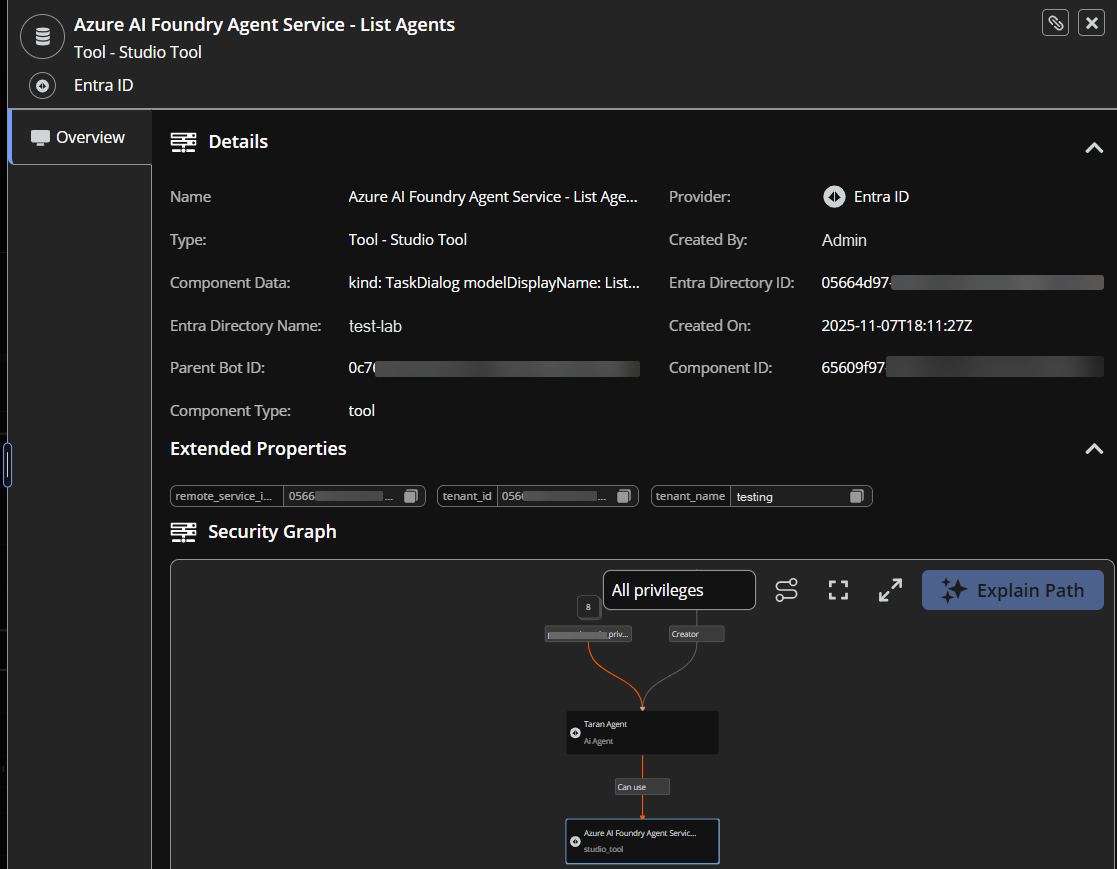1117x869 pixels.
Task: Select the Taran Agent node
Action: [x=642, y=732]
